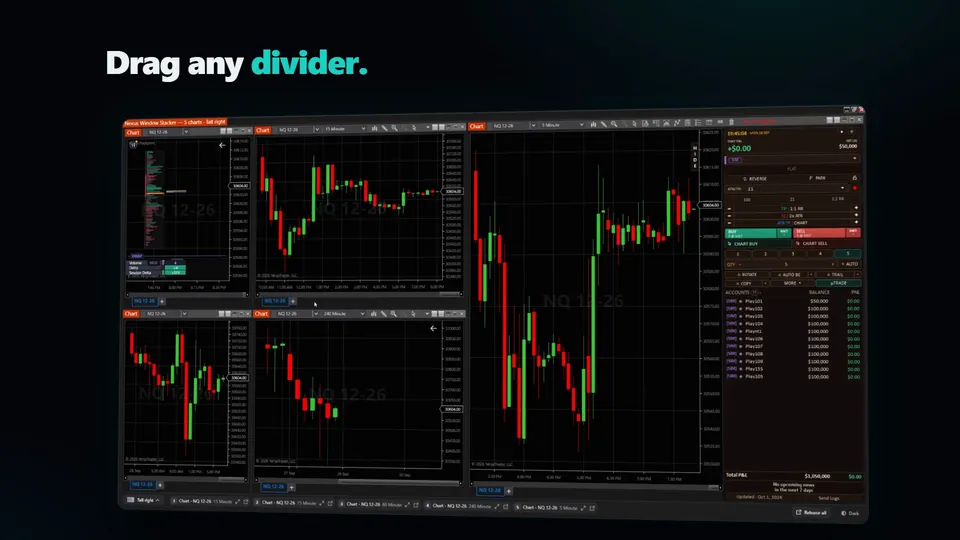Toggle TRAIL option
The width and height of the screenshot is (960, 540).
pos(836,274)
